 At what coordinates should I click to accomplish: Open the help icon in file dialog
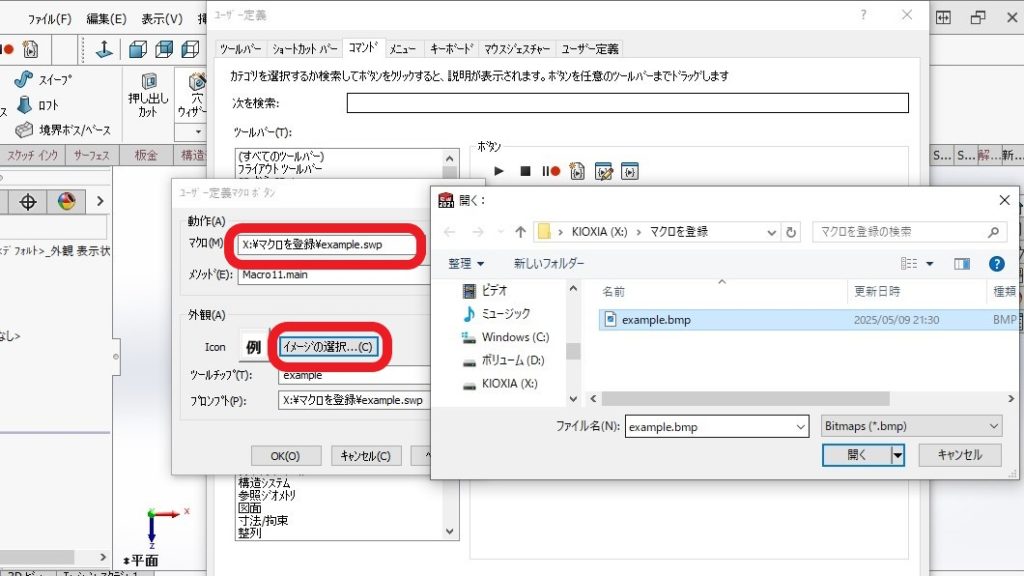tap(996, 264)
